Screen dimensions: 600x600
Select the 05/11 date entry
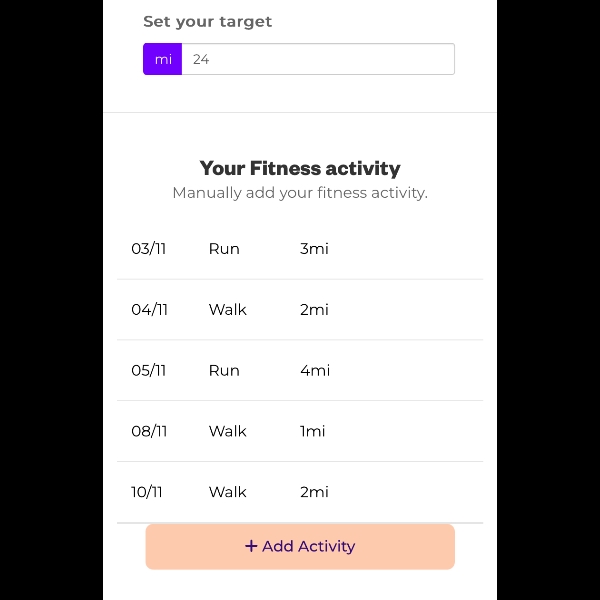pos(149,371)
